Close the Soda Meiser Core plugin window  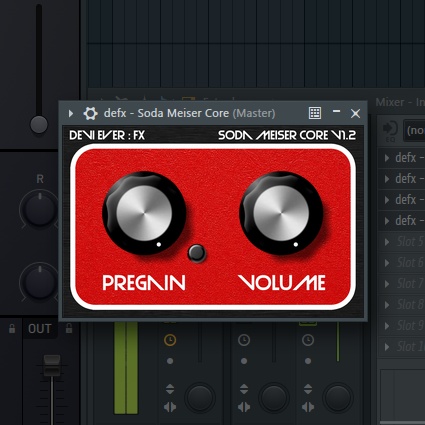tap(355, 113)
